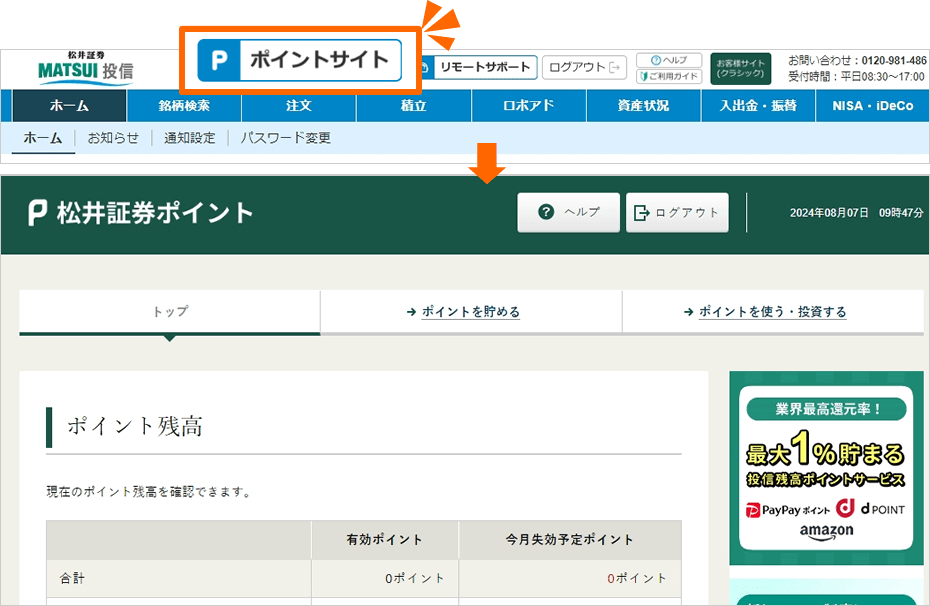Select the トップ tab
The image size is (930, 606).
(x=170, y=312)
